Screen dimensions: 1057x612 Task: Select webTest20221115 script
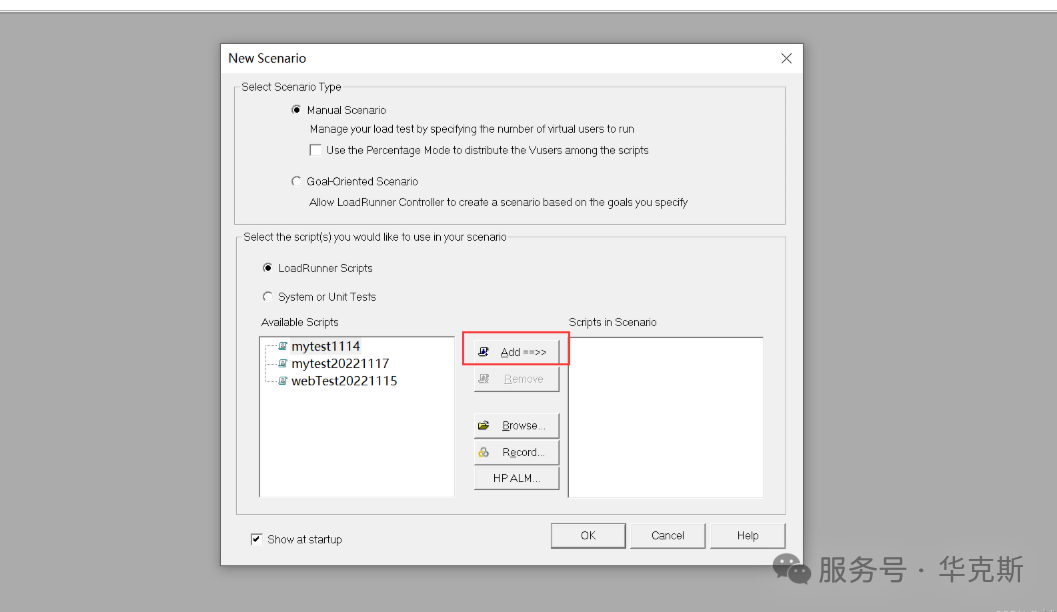[x=344, y=381]
